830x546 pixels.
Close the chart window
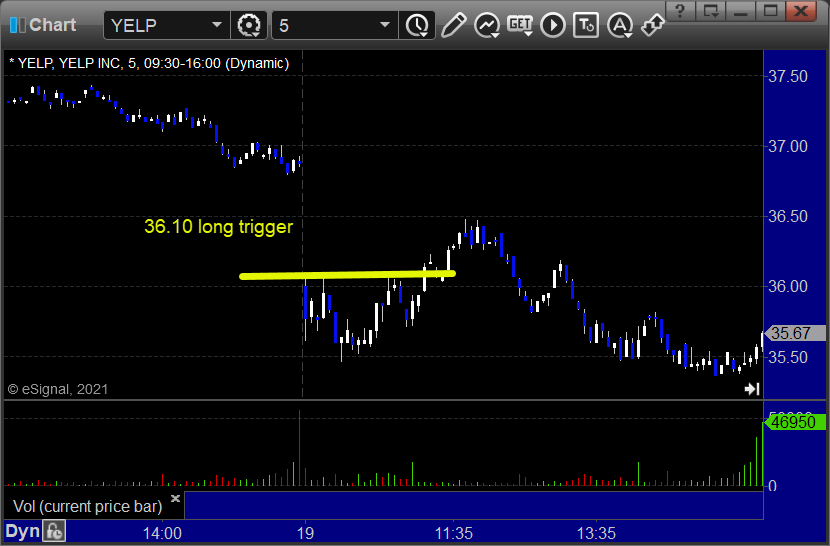click(801, 11)
